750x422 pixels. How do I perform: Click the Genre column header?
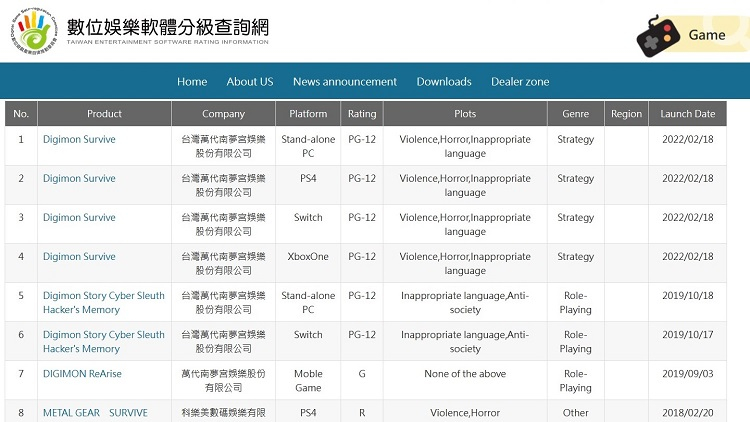pos(575,113)
